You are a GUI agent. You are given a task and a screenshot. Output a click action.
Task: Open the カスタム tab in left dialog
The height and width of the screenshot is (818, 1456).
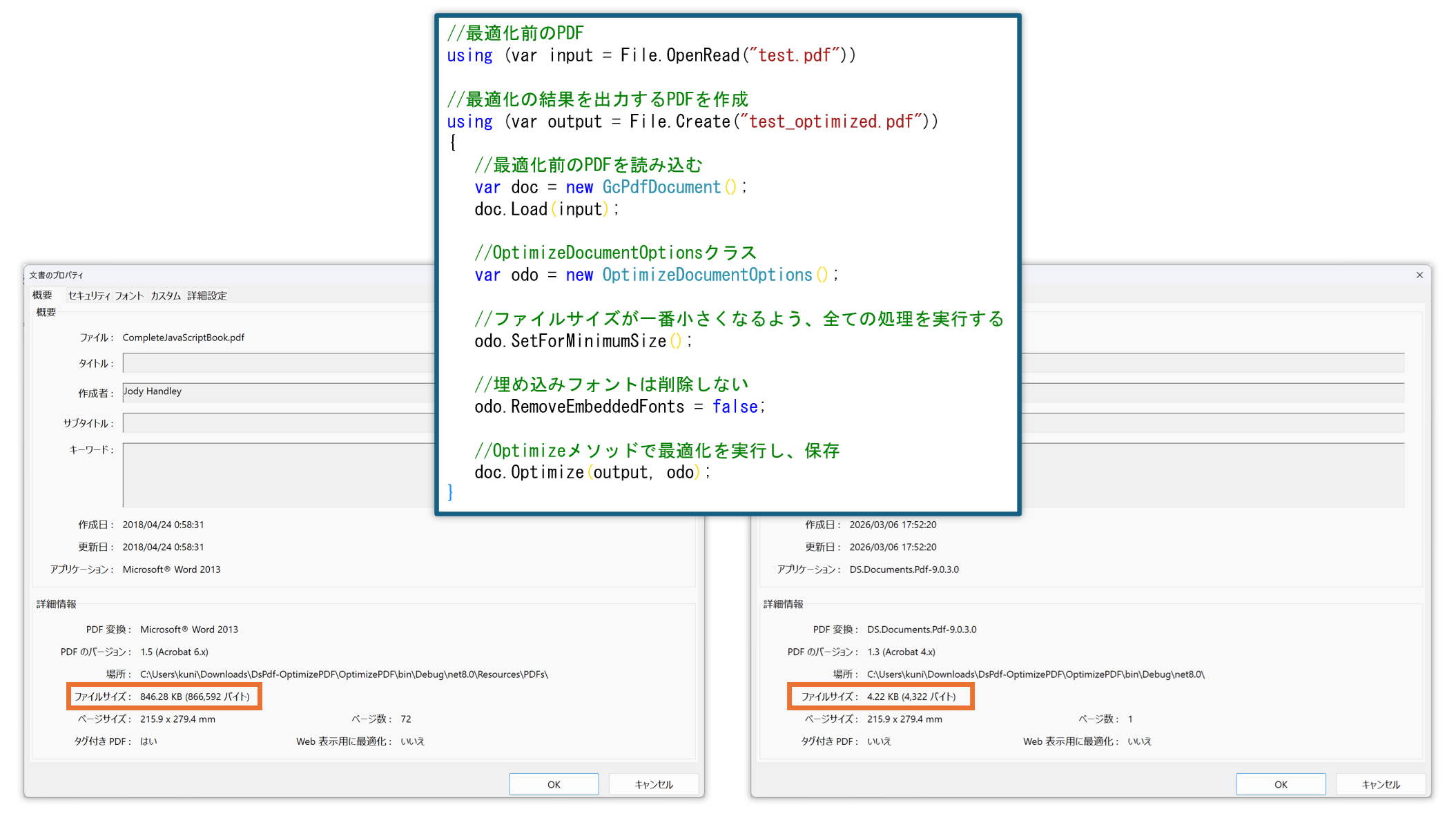166,295
